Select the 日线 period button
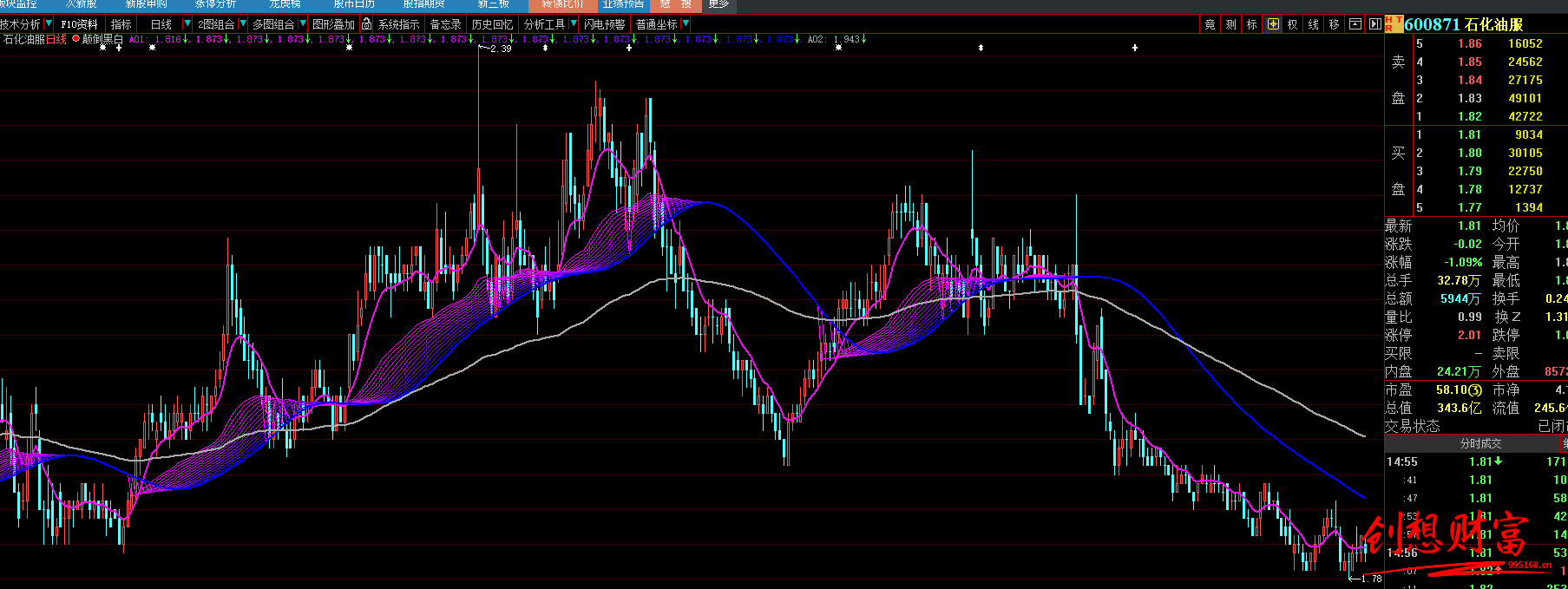This screenshot has height=589, width=1568. pos(161,24)
